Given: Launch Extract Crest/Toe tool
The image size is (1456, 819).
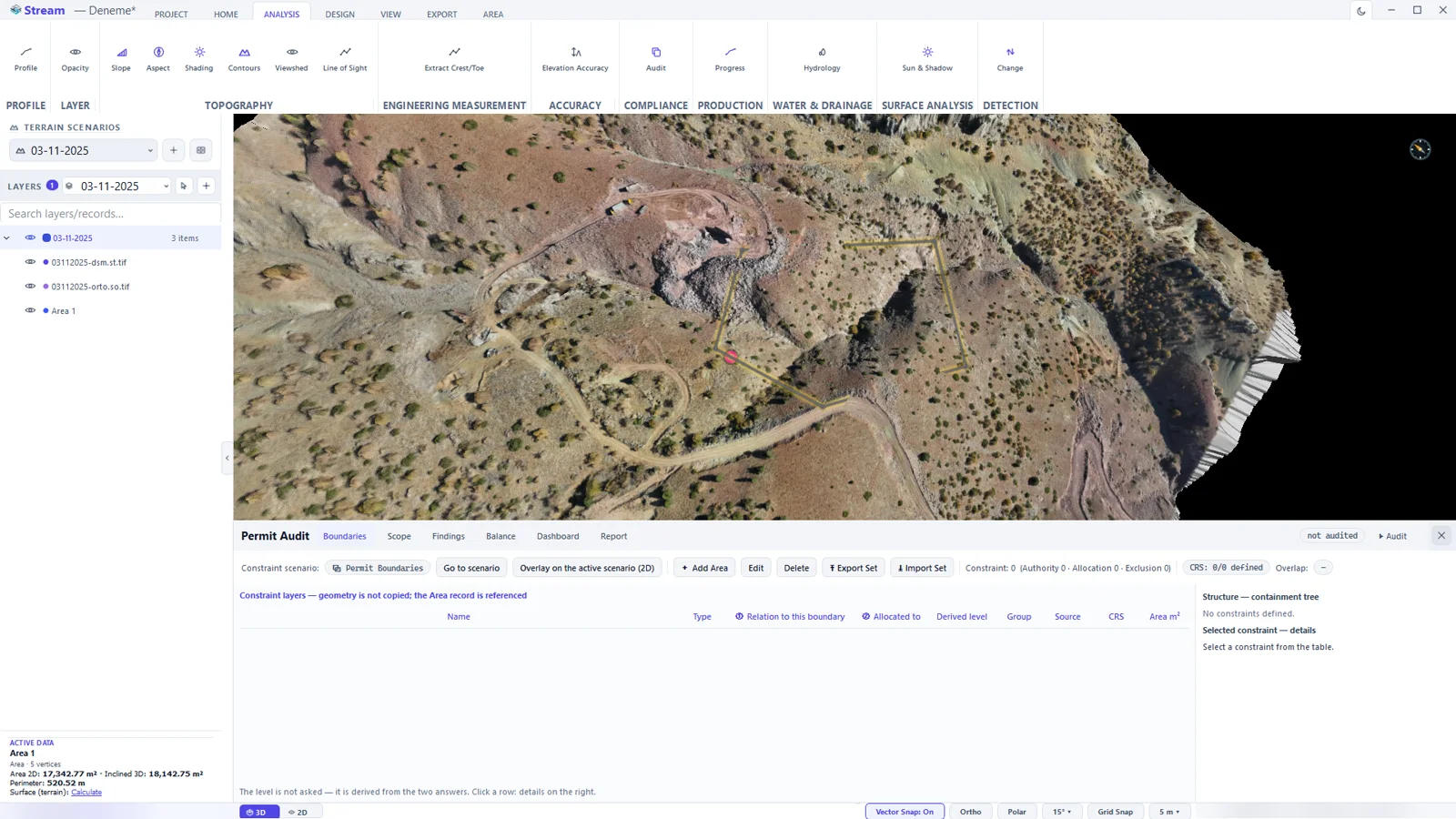Looking at the screenshot, I should (x=454, y=58).
